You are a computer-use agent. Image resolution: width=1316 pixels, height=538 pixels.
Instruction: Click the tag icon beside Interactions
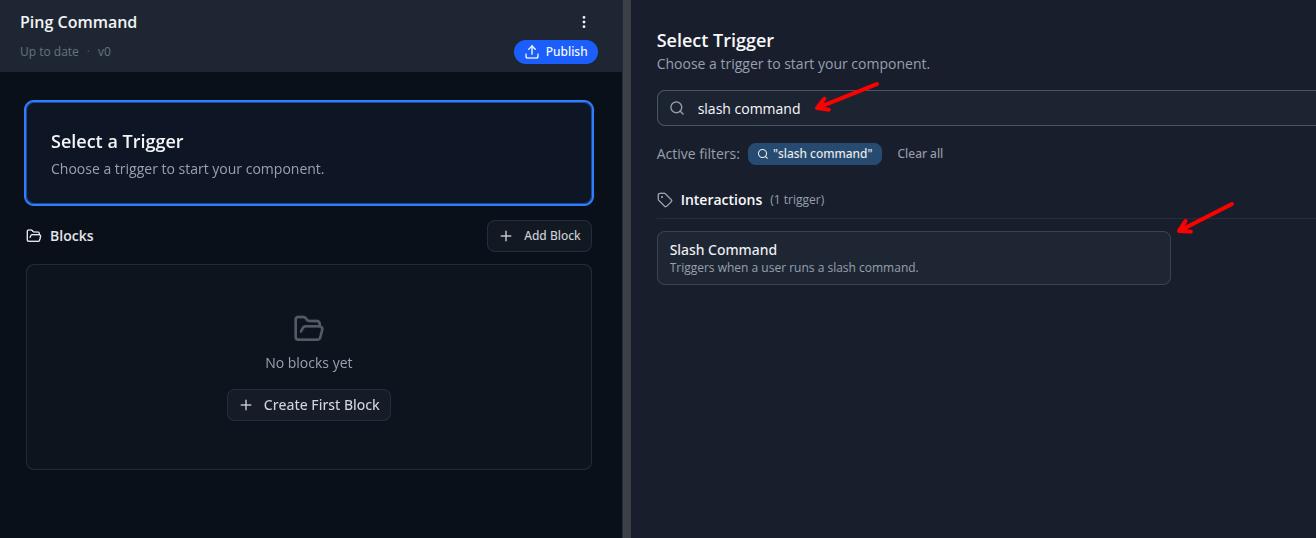pos(665,200)
